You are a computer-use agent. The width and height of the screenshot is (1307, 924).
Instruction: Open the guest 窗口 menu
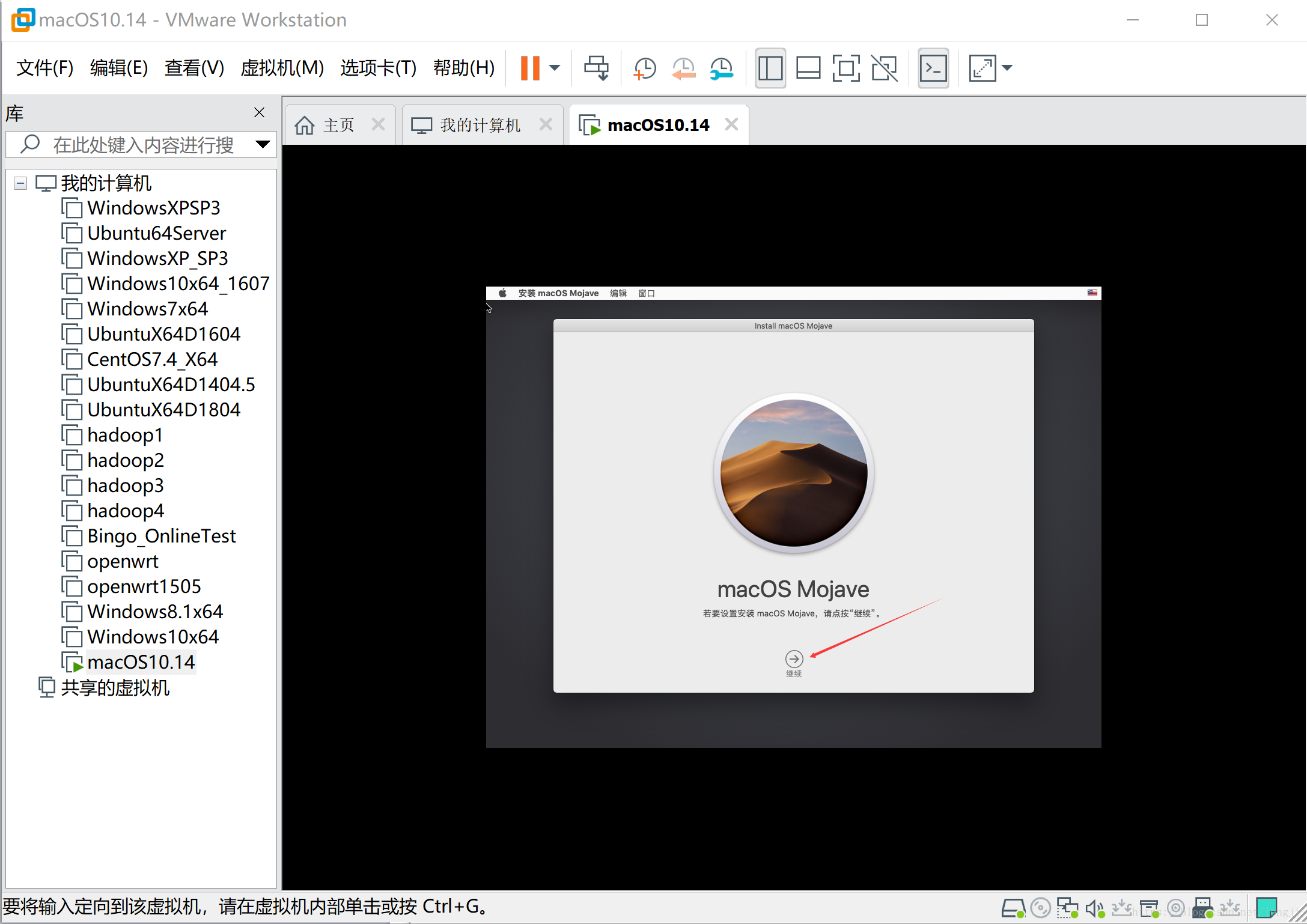[647, 293]
